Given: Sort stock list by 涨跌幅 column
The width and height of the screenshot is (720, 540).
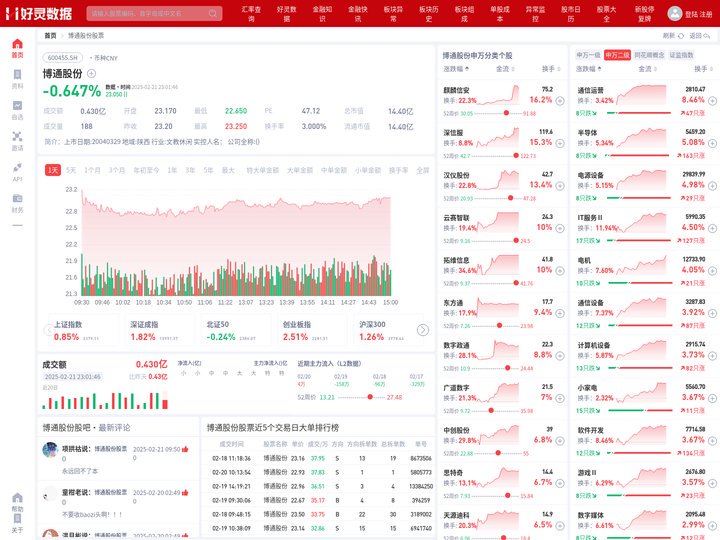Looking at the screenshot, I should point(456,69).
